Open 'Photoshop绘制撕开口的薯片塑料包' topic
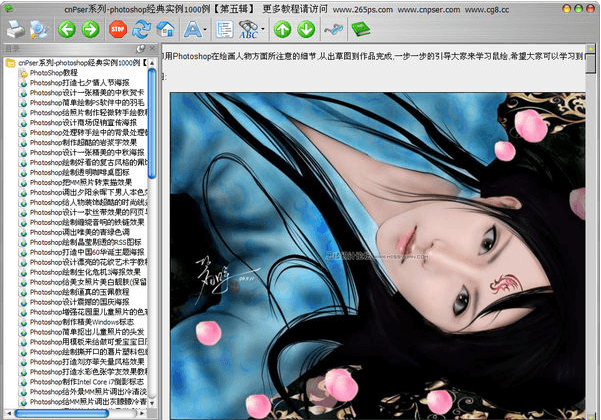The height and width of the screenshot is (420, 601). [89, 352]
